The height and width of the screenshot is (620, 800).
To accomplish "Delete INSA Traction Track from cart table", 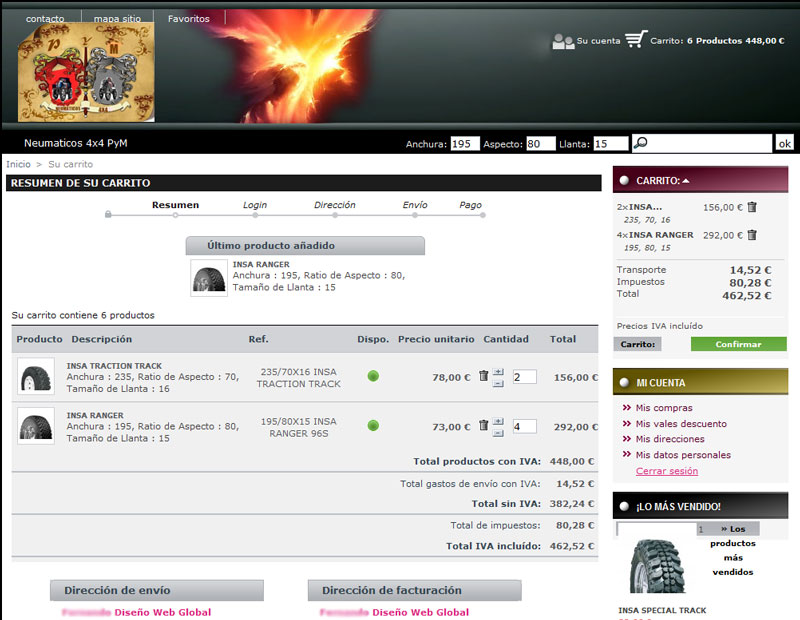I will [x=483, y=376].
